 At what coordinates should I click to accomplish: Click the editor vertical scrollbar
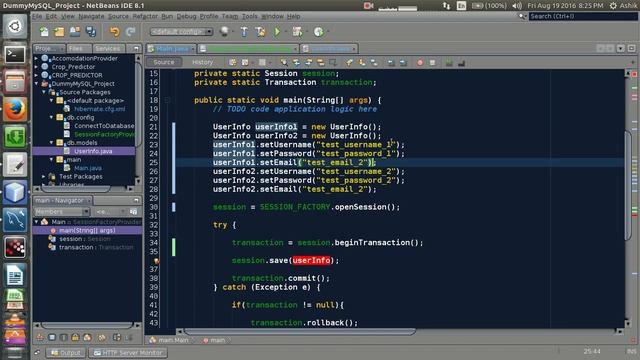pos(628,186)
